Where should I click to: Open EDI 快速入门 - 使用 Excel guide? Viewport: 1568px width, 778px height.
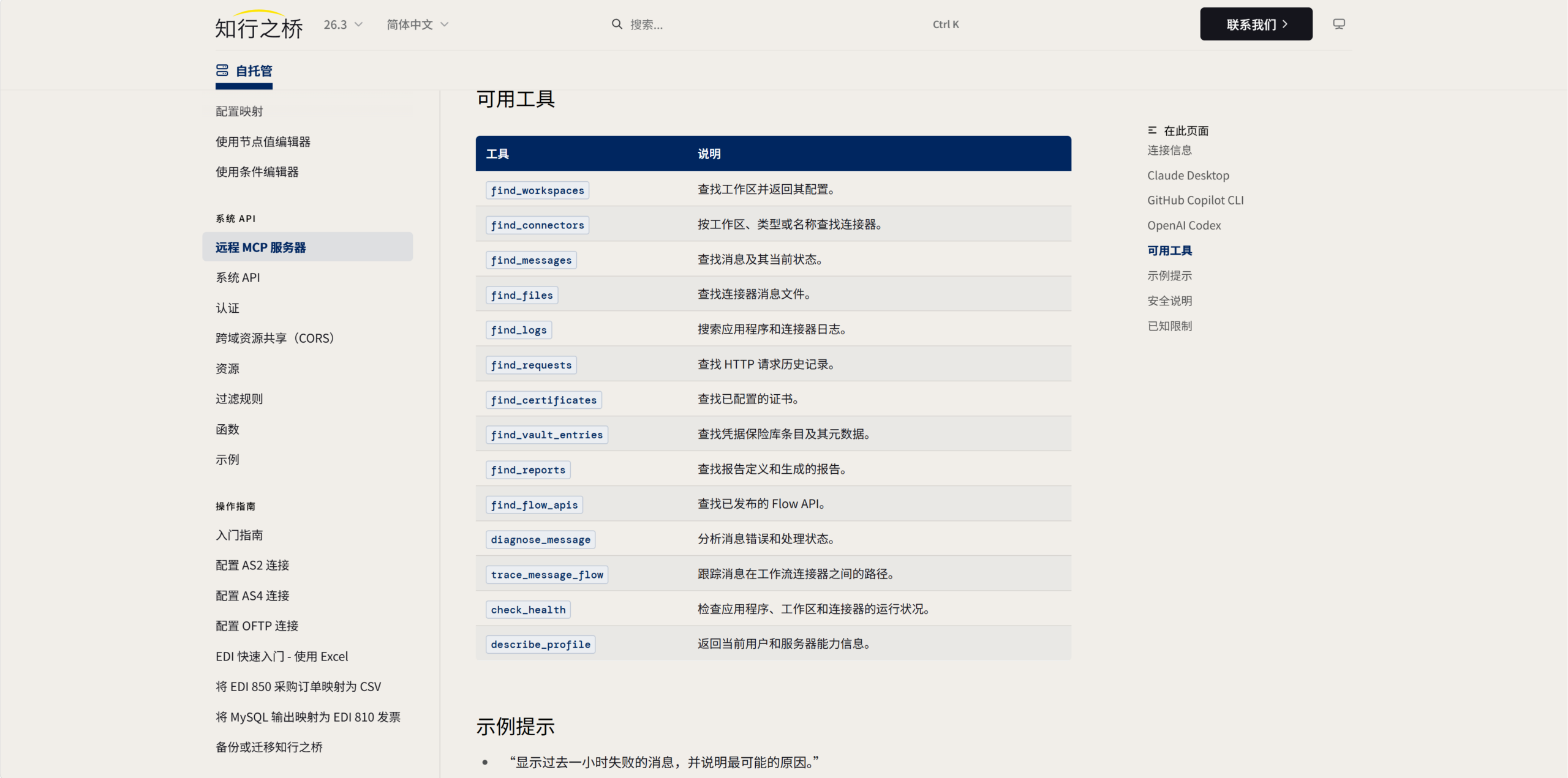(282, 656)
